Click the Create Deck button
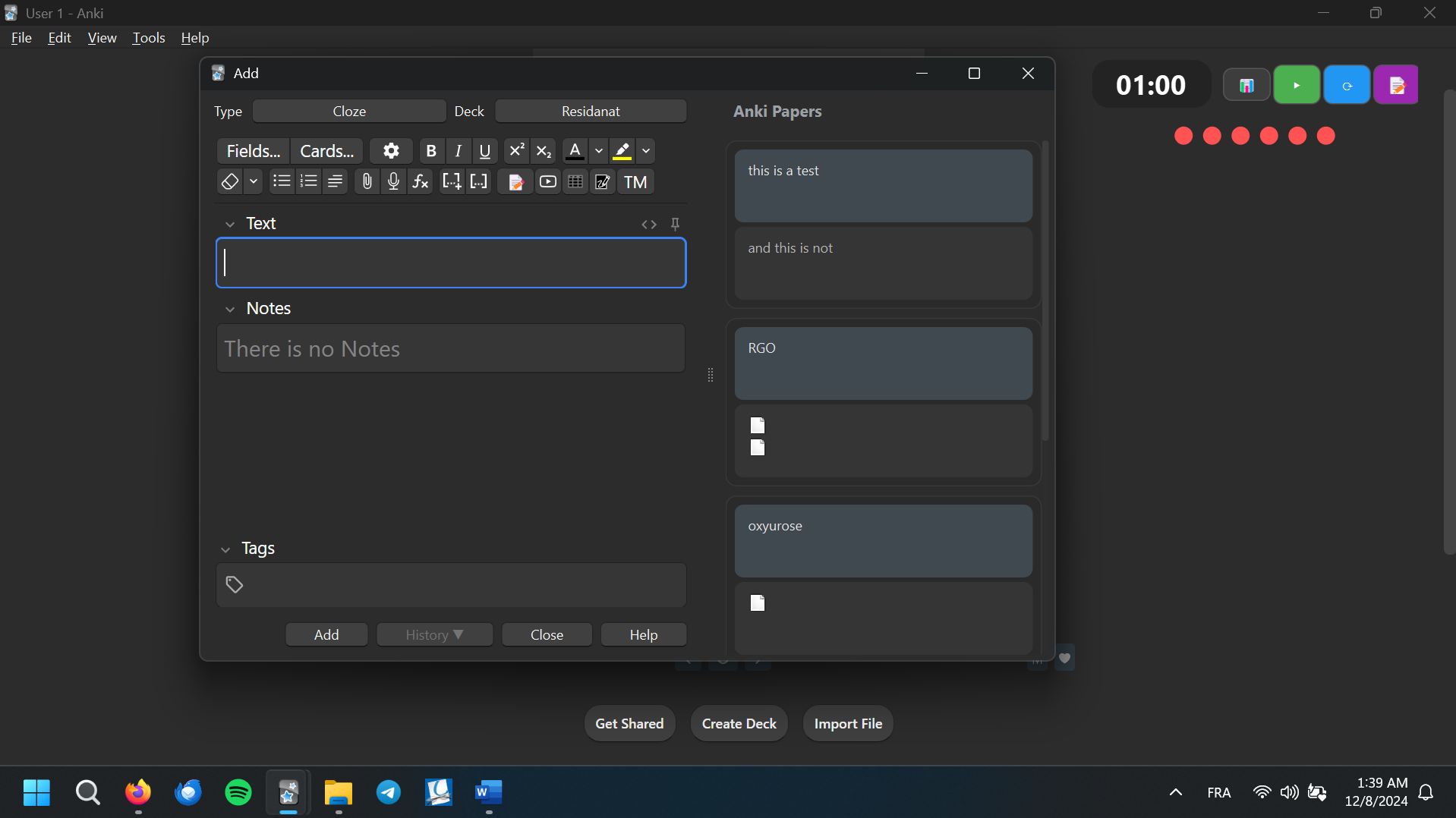Image resolution: width=1456 pixels, height=818 pixels. [x=739, y=723]
